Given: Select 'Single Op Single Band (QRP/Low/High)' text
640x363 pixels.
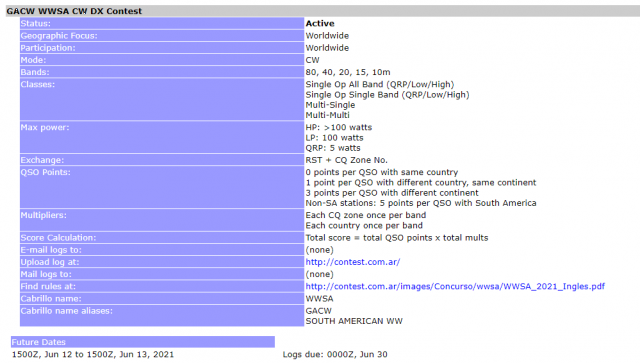Looking at the screenshot, I should tap(387, 95).
